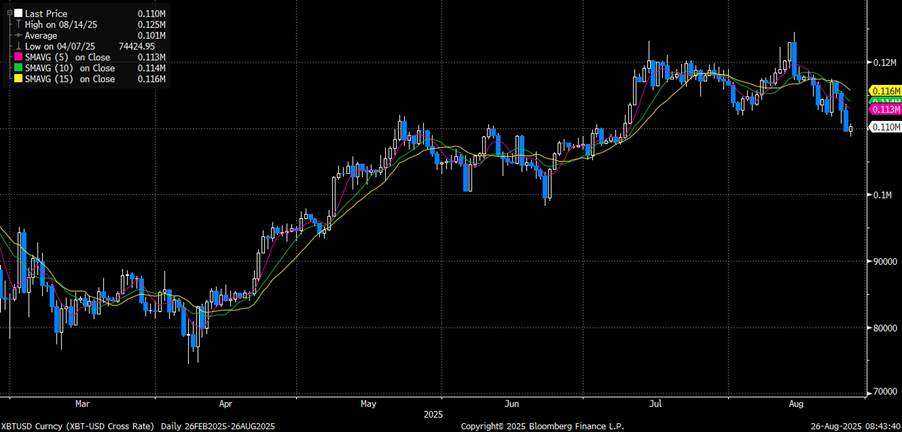The width and height of the screenshot is (902, 432).
Task: Click the pink SMAVG (5) color swatch
Action: point(20,57)
